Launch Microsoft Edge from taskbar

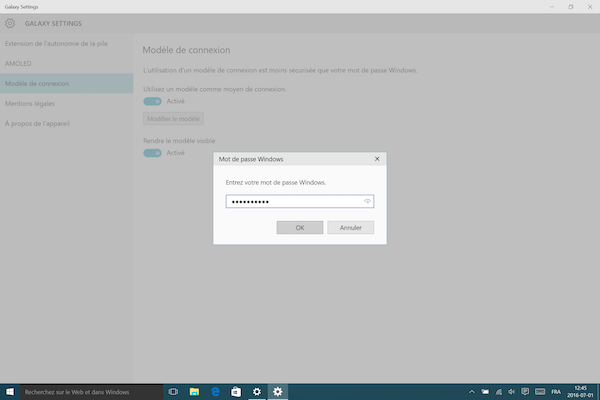click(215, 392)
